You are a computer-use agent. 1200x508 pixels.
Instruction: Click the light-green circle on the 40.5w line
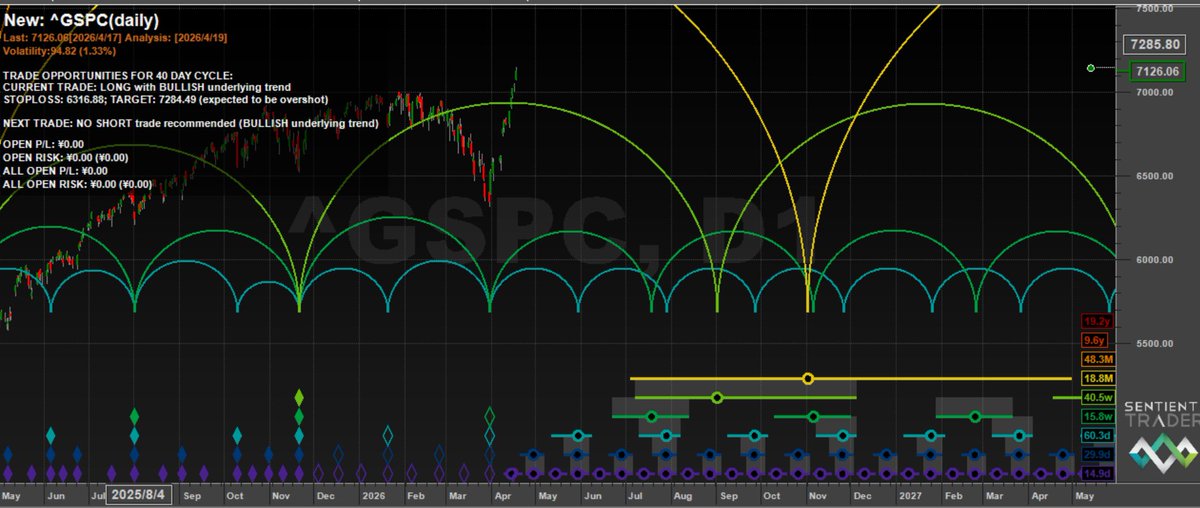click(717, 397)
